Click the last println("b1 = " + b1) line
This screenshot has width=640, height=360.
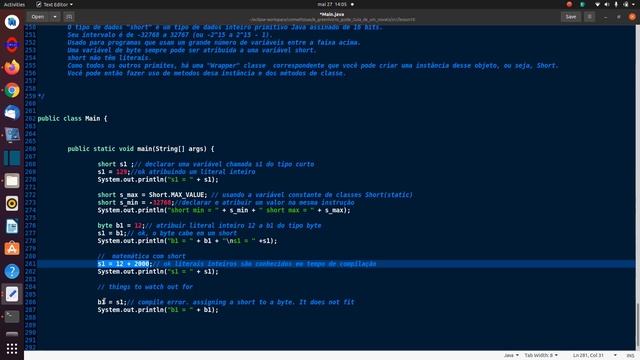tap(158, 310)
